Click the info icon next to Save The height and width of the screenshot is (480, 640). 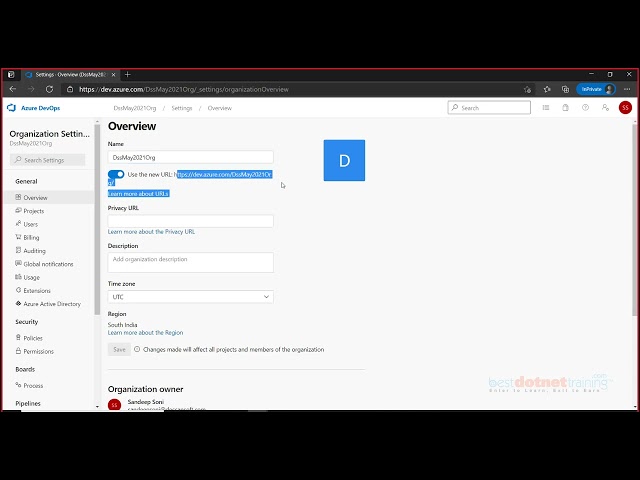137,349
